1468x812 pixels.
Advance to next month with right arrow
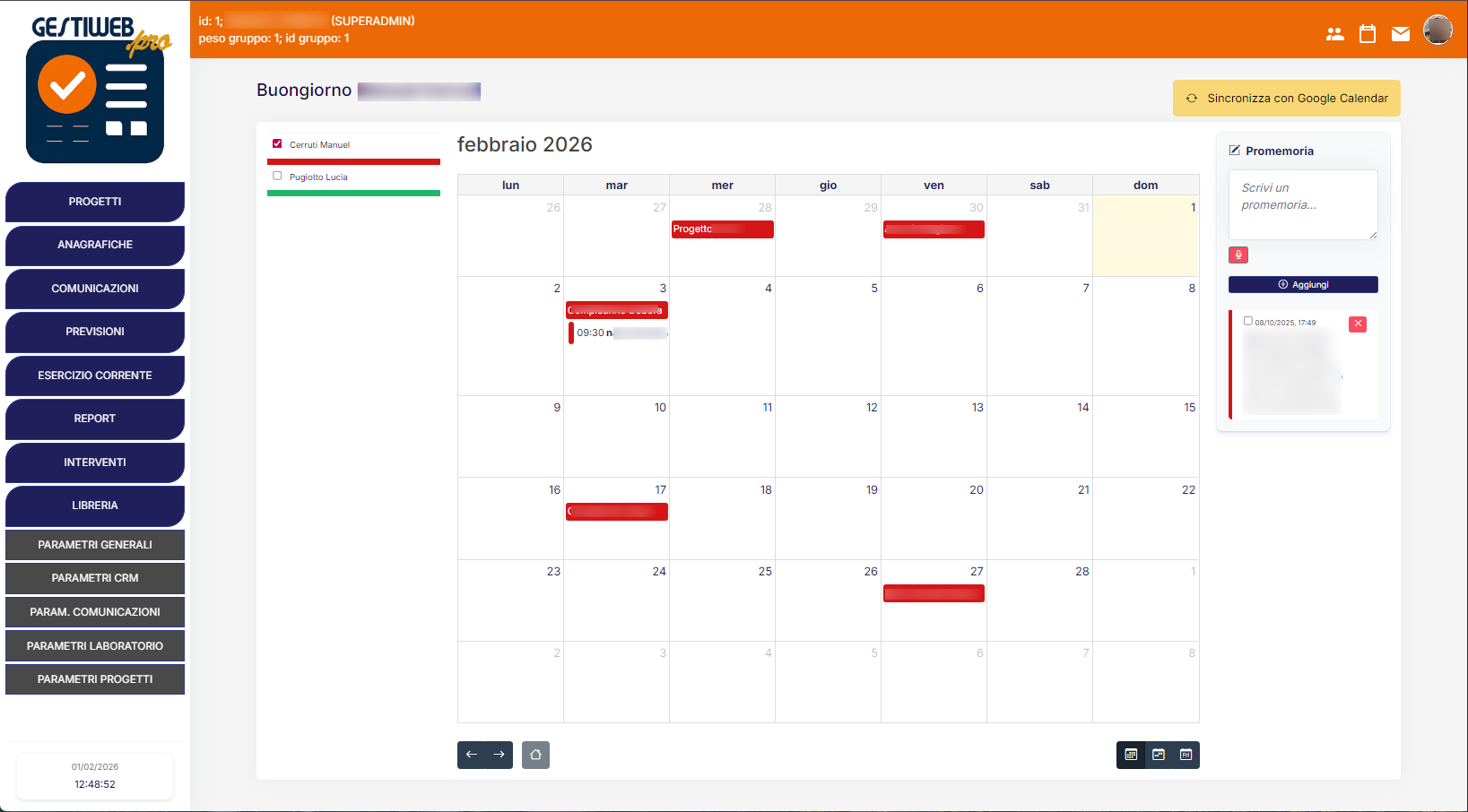499,755
